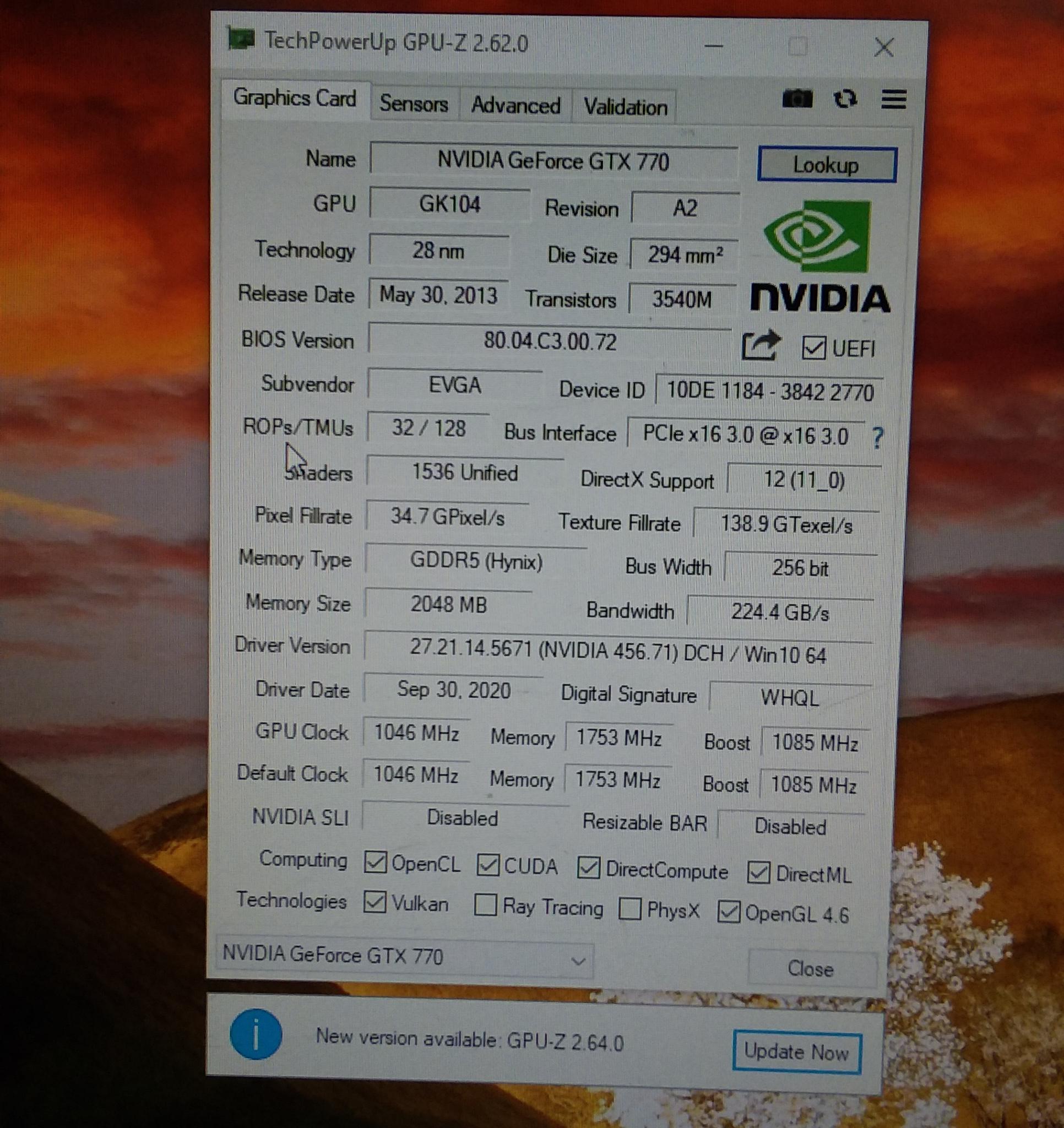The width and height of the screenshot is (1064, 1128).
Task: Click the Bus Interface question mark
Action: pos(877,437)
